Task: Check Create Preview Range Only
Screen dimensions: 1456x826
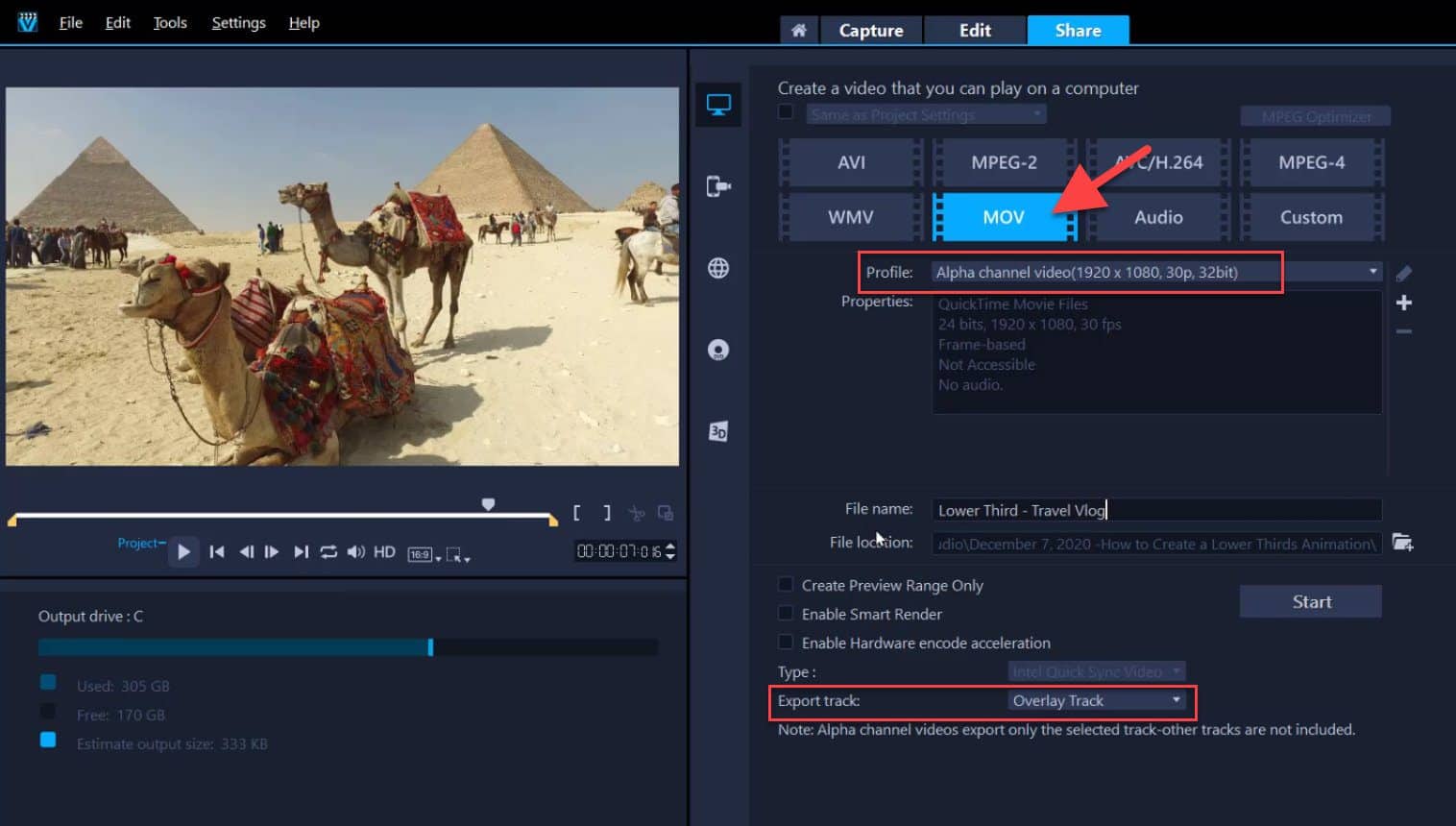Action: 786,585
